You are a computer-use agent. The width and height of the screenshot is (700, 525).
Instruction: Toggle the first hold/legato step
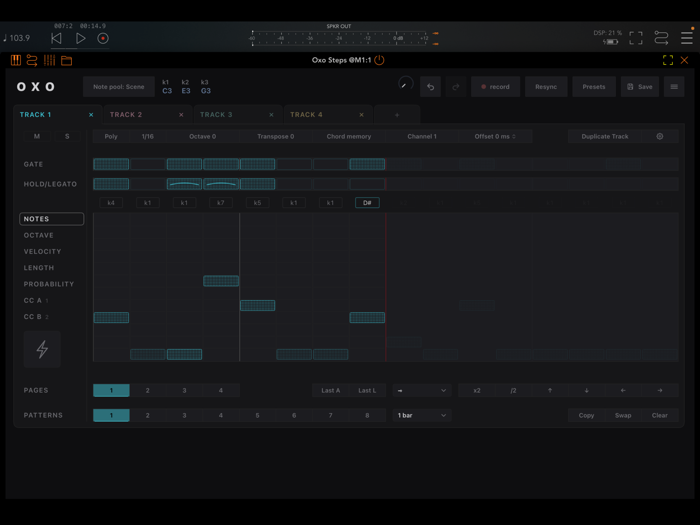coord(111,184)
